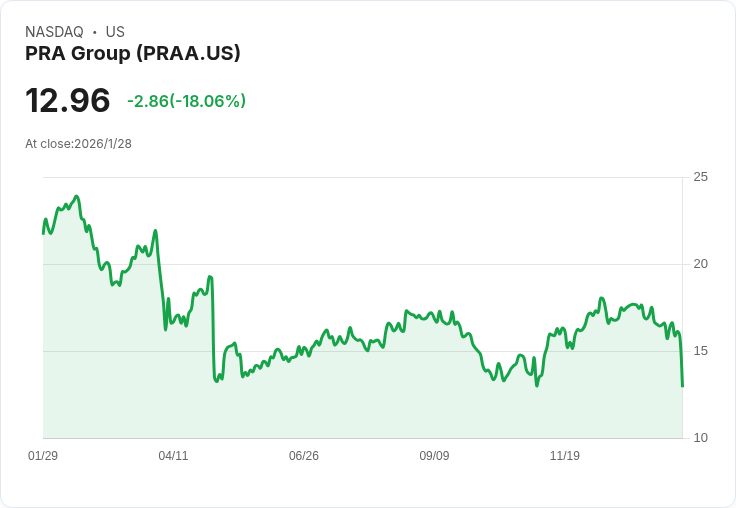Click the 20 y-axis price label
736x508 pixels.
tap(700, 264)
